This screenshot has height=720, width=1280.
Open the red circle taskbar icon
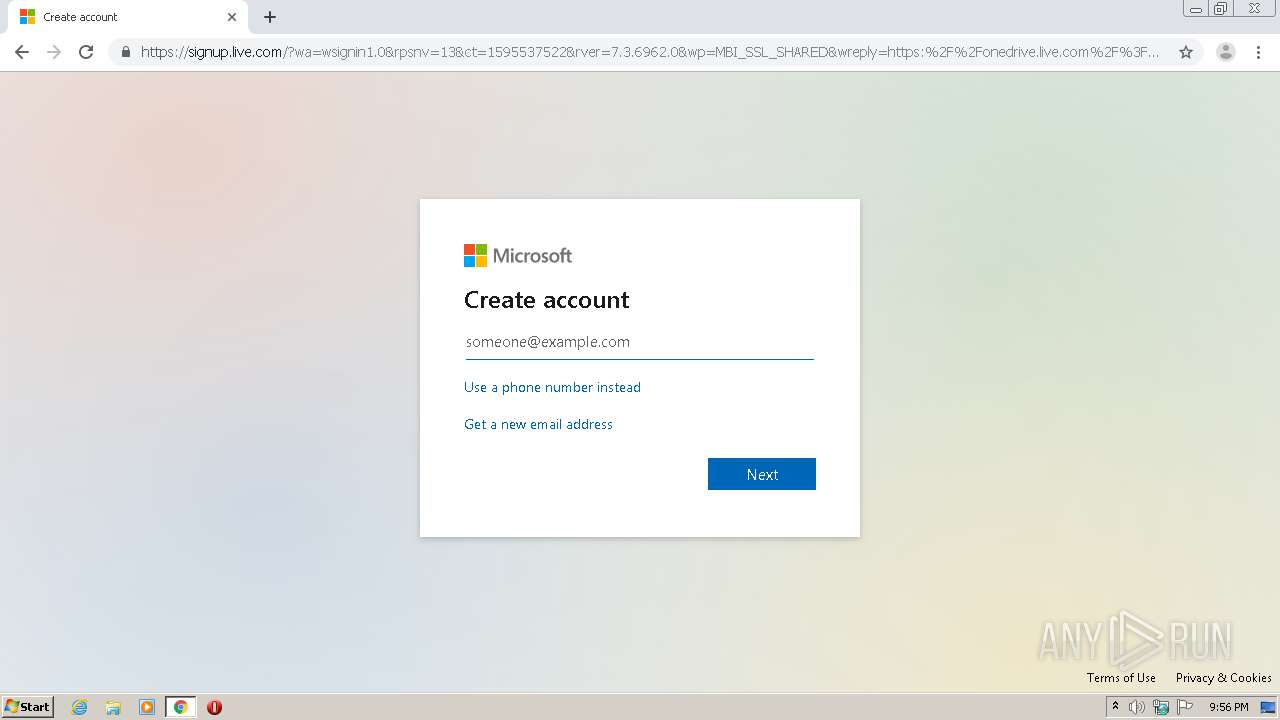coord(214,707)
